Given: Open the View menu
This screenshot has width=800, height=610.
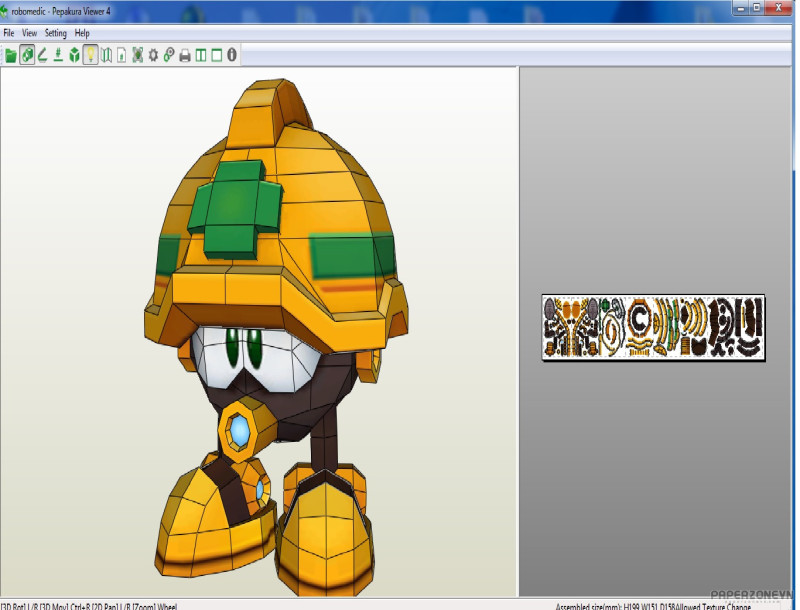Looking at the screenshot, I should point(30,33).
